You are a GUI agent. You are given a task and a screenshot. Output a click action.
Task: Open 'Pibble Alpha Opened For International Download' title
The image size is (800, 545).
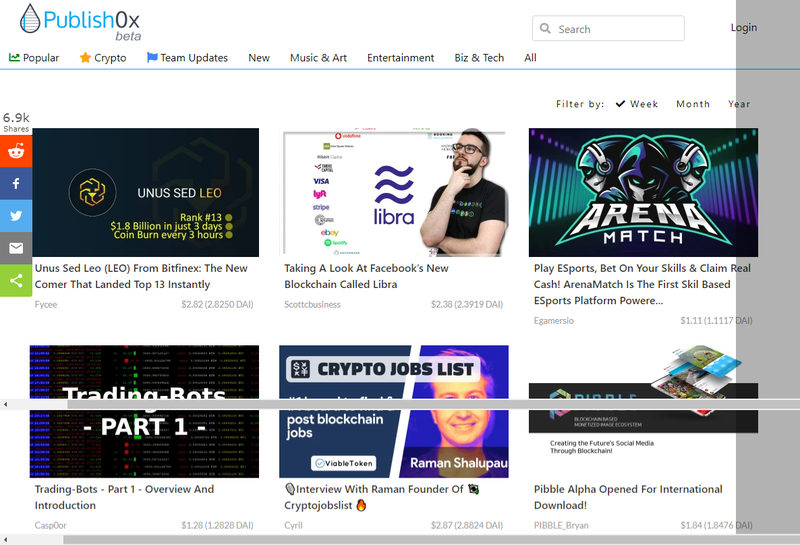point(628,497)
